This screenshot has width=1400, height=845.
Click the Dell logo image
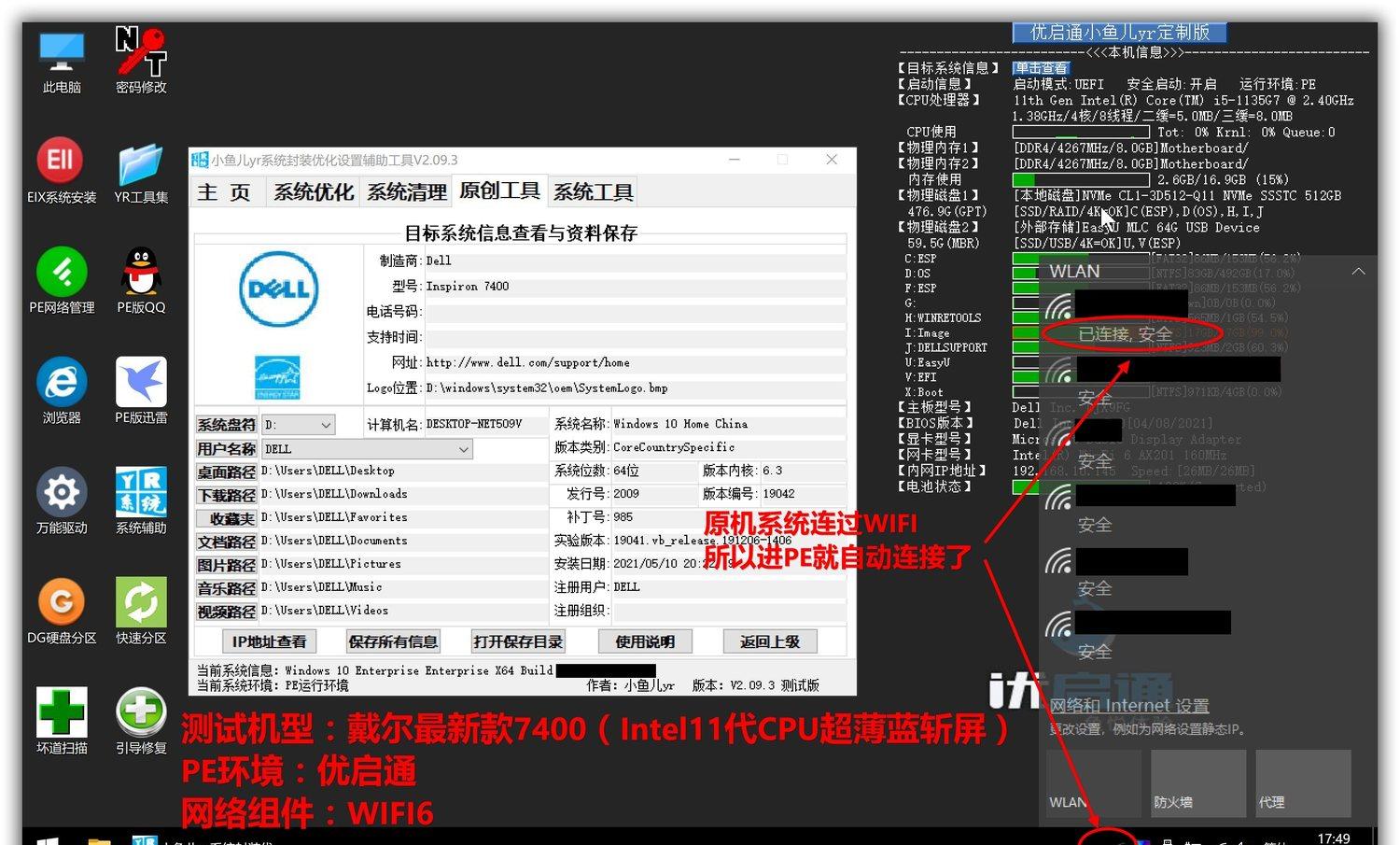pyautogui.click(x=278, y=289)
